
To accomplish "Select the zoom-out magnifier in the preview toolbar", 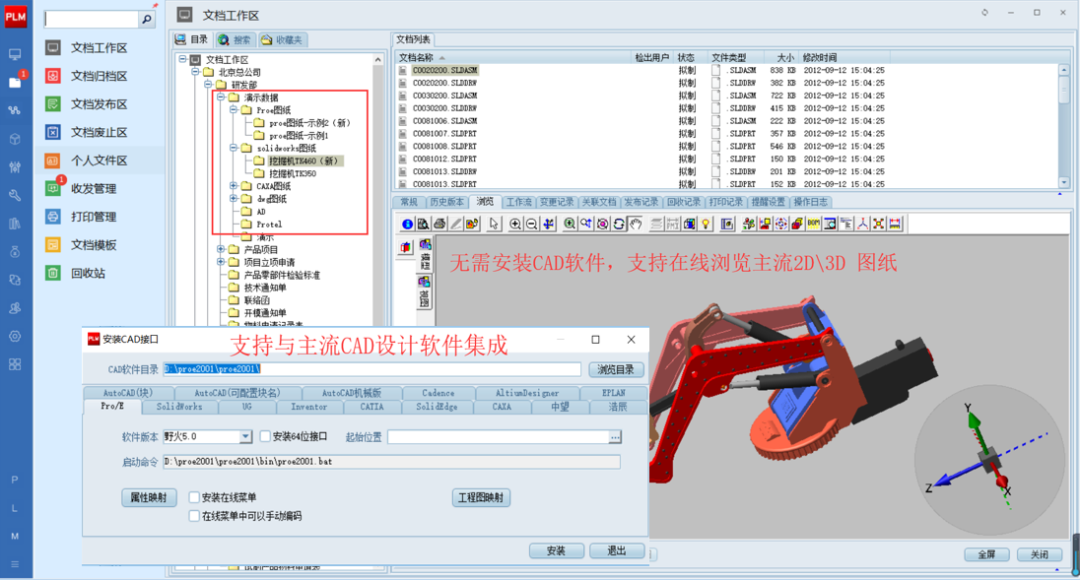I will [531, 222].
